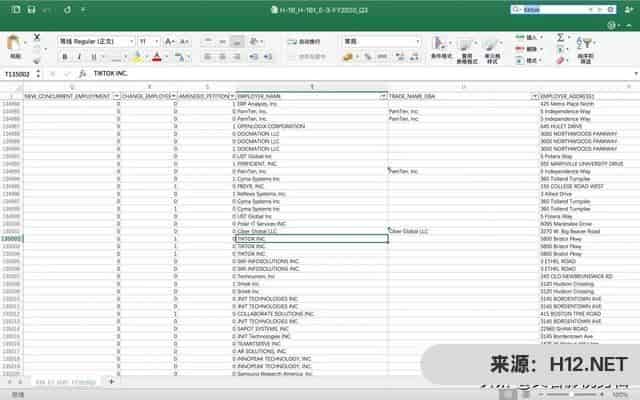Decrease indent
The width and height of the screenshot is (640, 400).
pyautogui.click(x=253, y=57)
